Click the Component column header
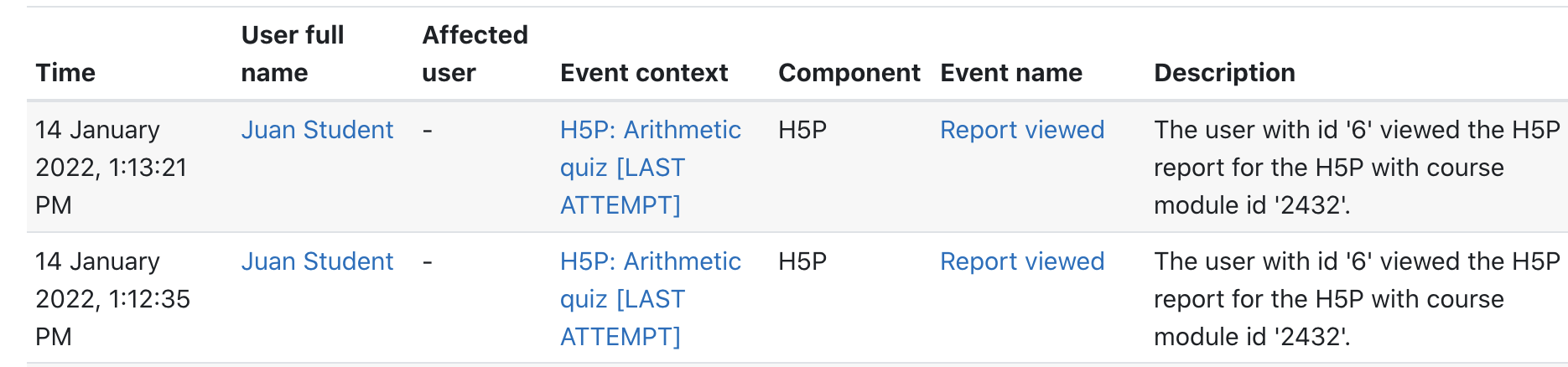The image size is (1568, 367). tap(849, 73)
